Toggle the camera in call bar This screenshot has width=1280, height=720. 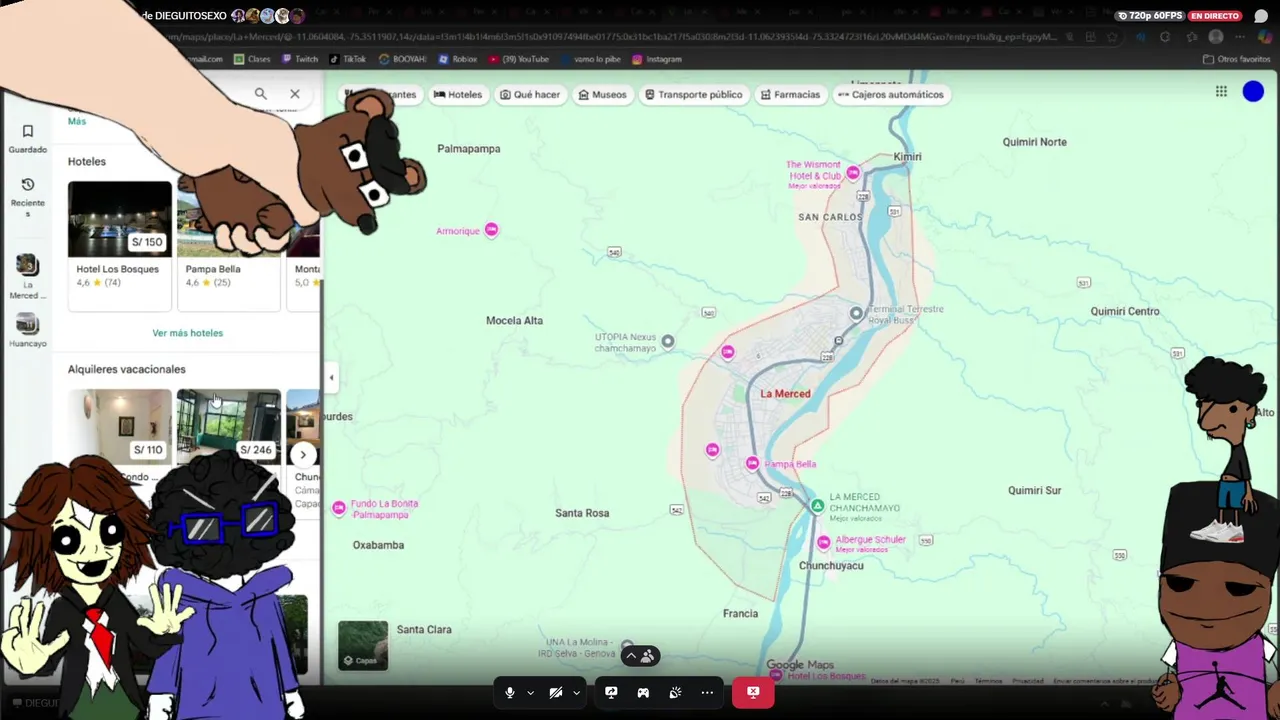(556, 692)
